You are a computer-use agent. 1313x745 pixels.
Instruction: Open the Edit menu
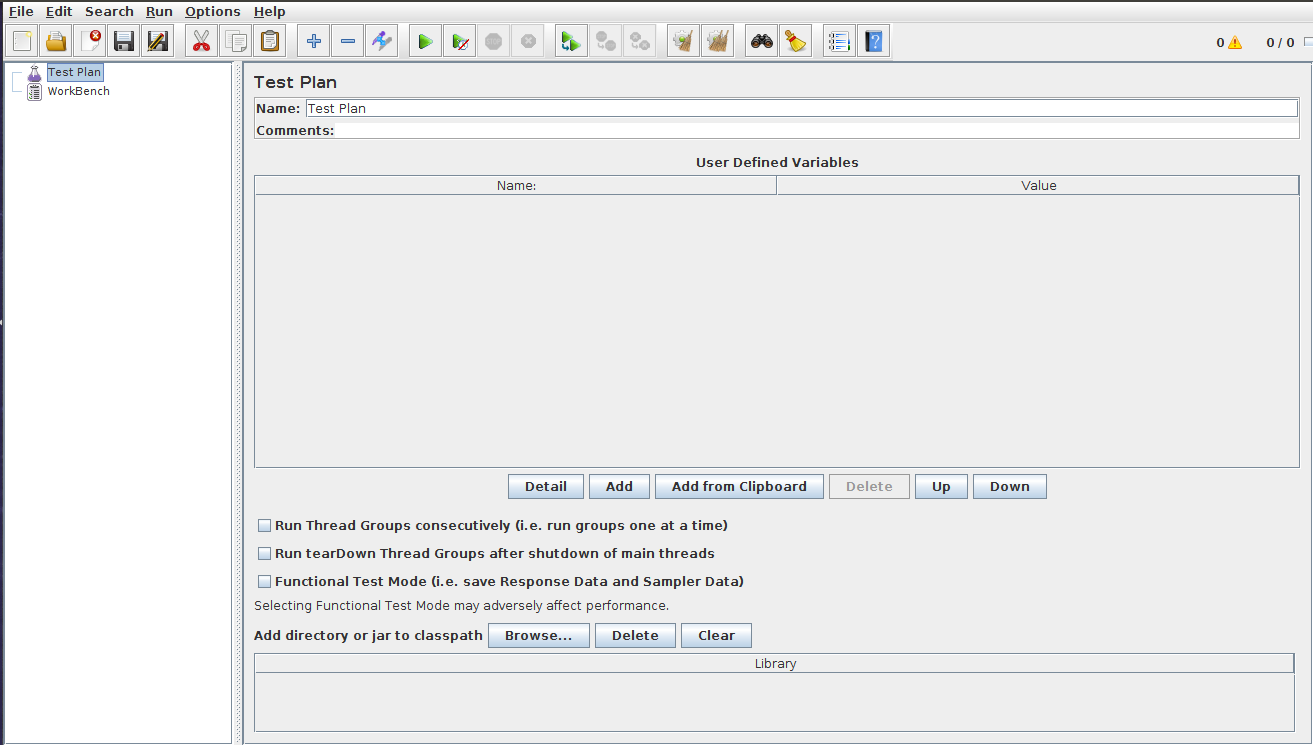click(x=59, y=11)
